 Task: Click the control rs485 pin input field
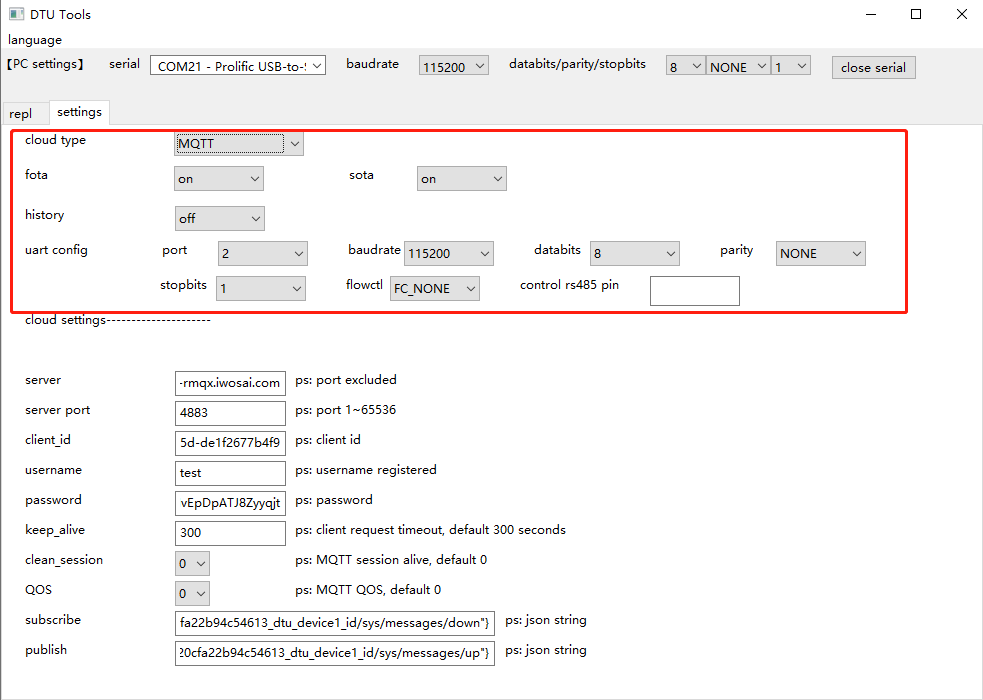694,290
